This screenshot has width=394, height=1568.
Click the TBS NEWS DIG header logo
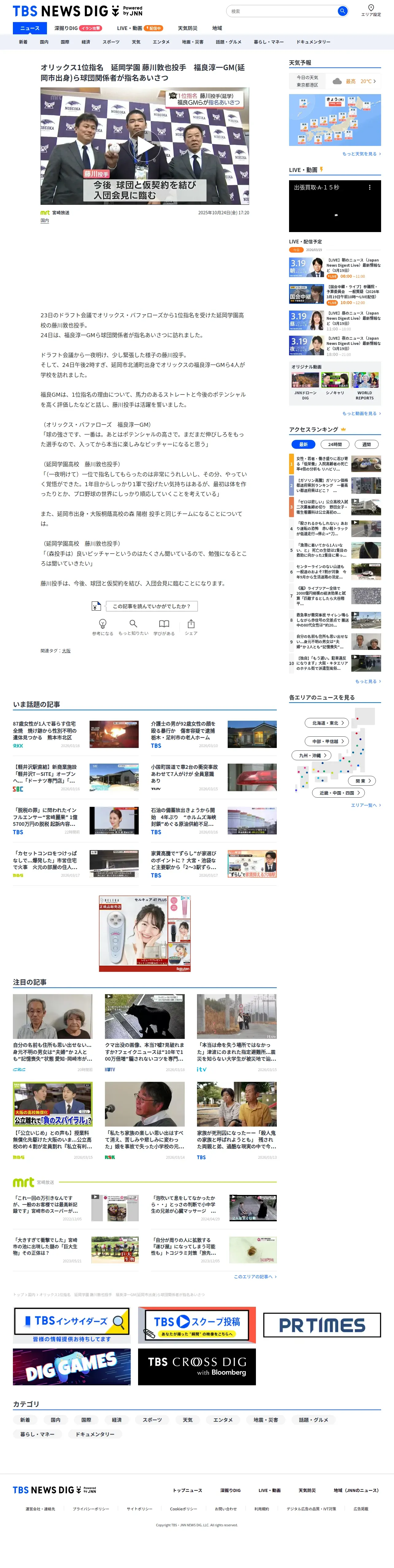(x=78, y=11)
